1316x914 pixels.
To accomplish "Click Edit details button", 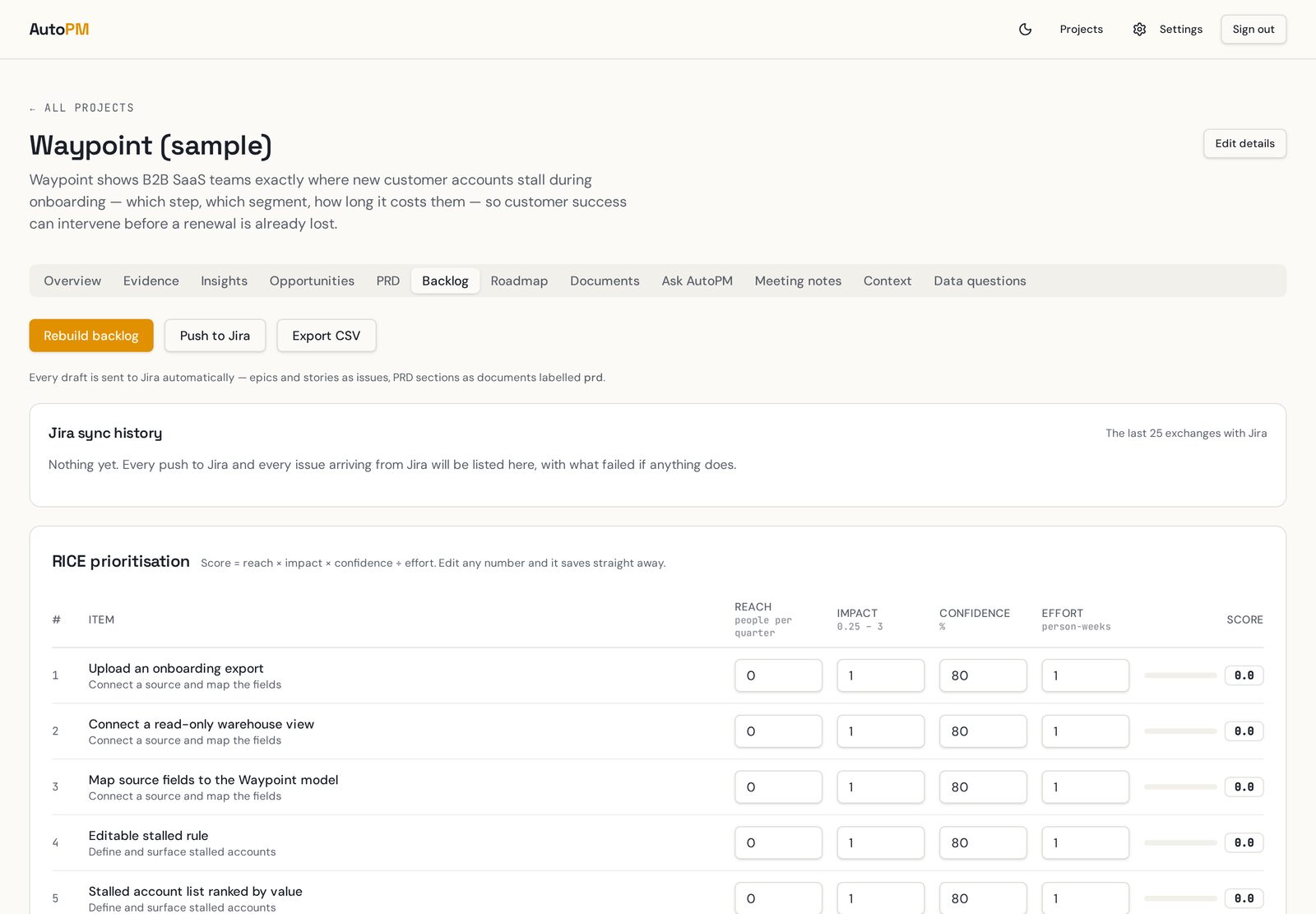I will coord(1244,143).
